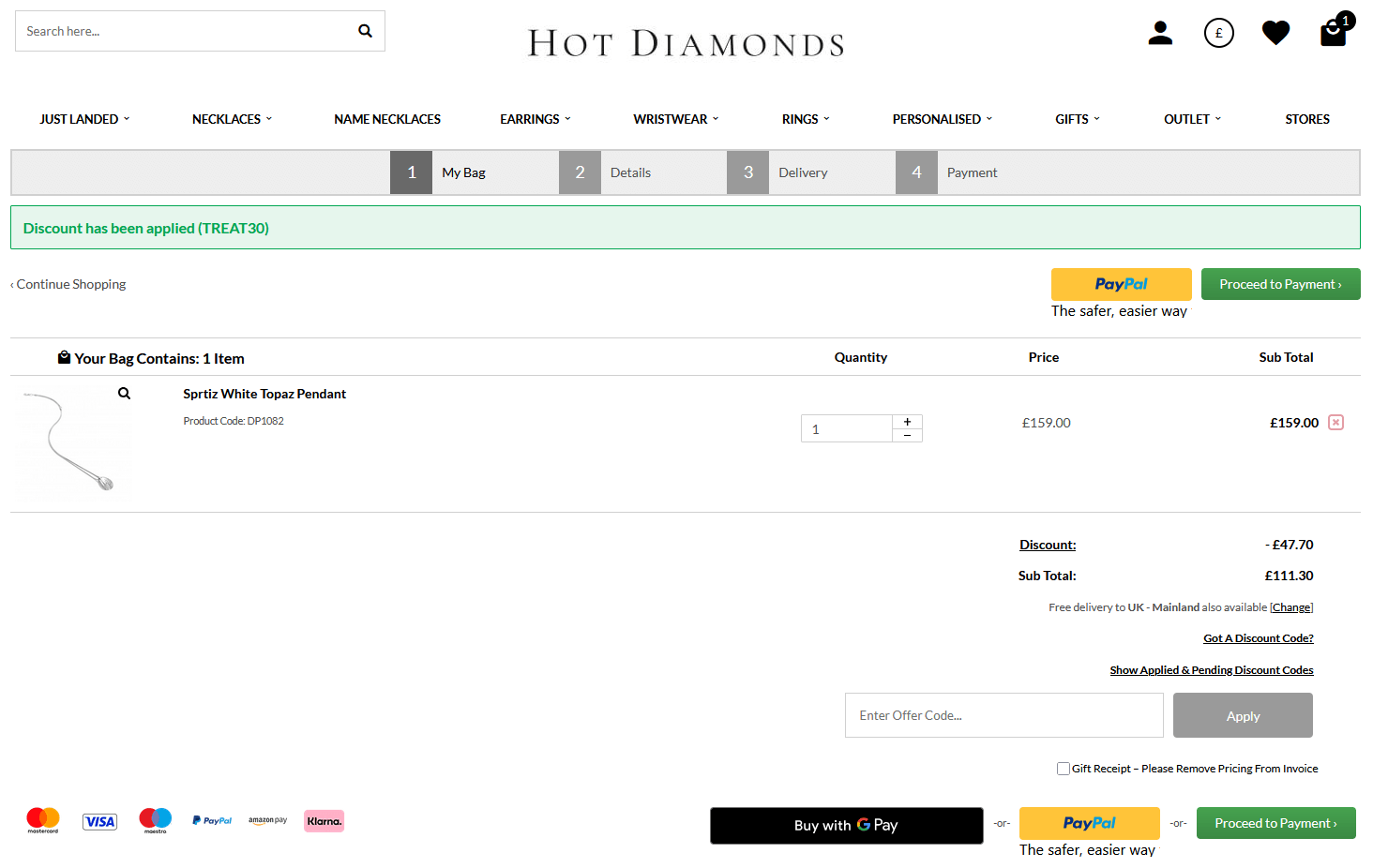Expand the Gifts dropdown menu
The image size is (1373, 868).
point(1077,119)
